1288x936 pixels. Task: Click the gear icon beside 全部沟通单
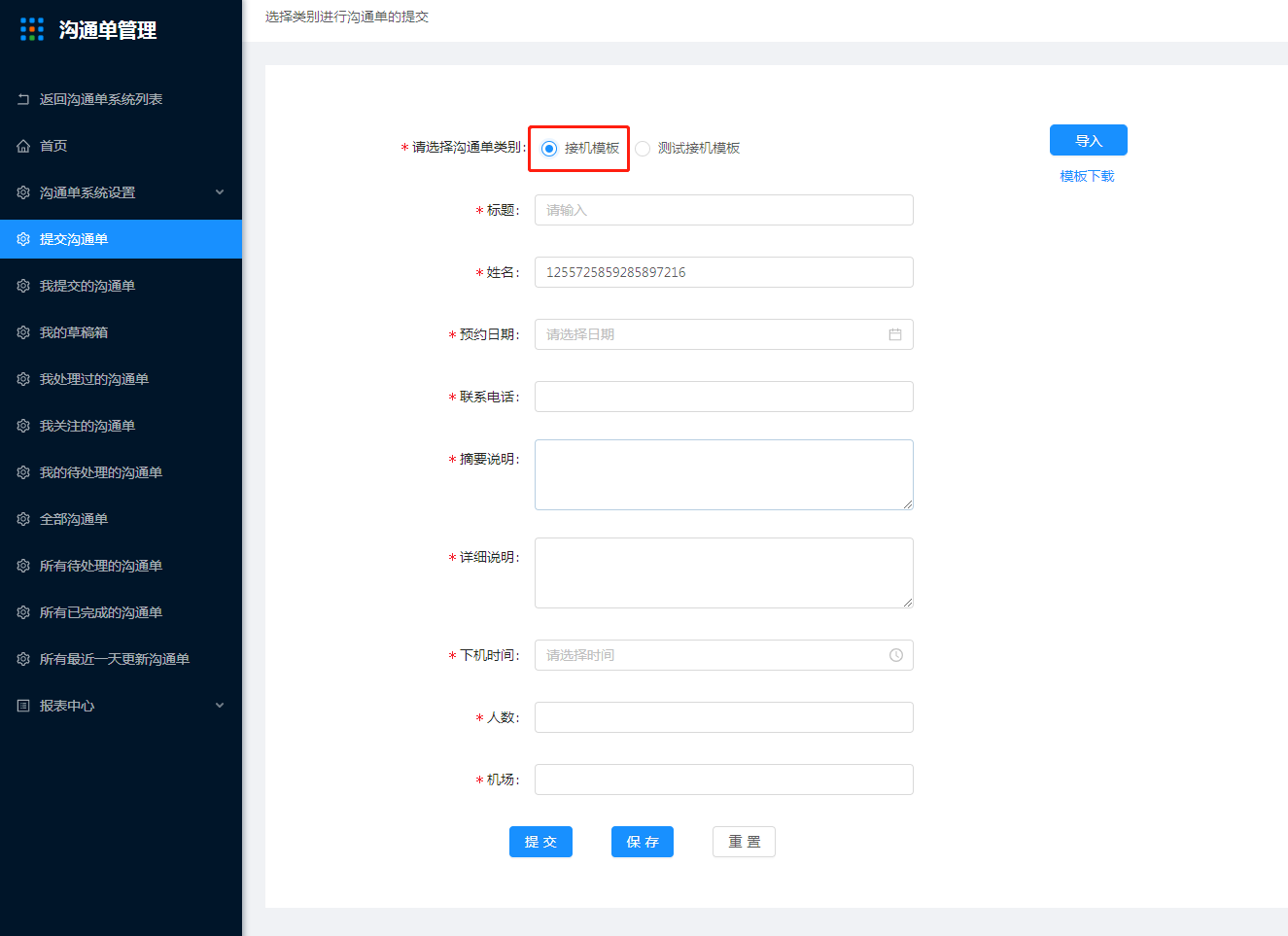tap(23, 519)
